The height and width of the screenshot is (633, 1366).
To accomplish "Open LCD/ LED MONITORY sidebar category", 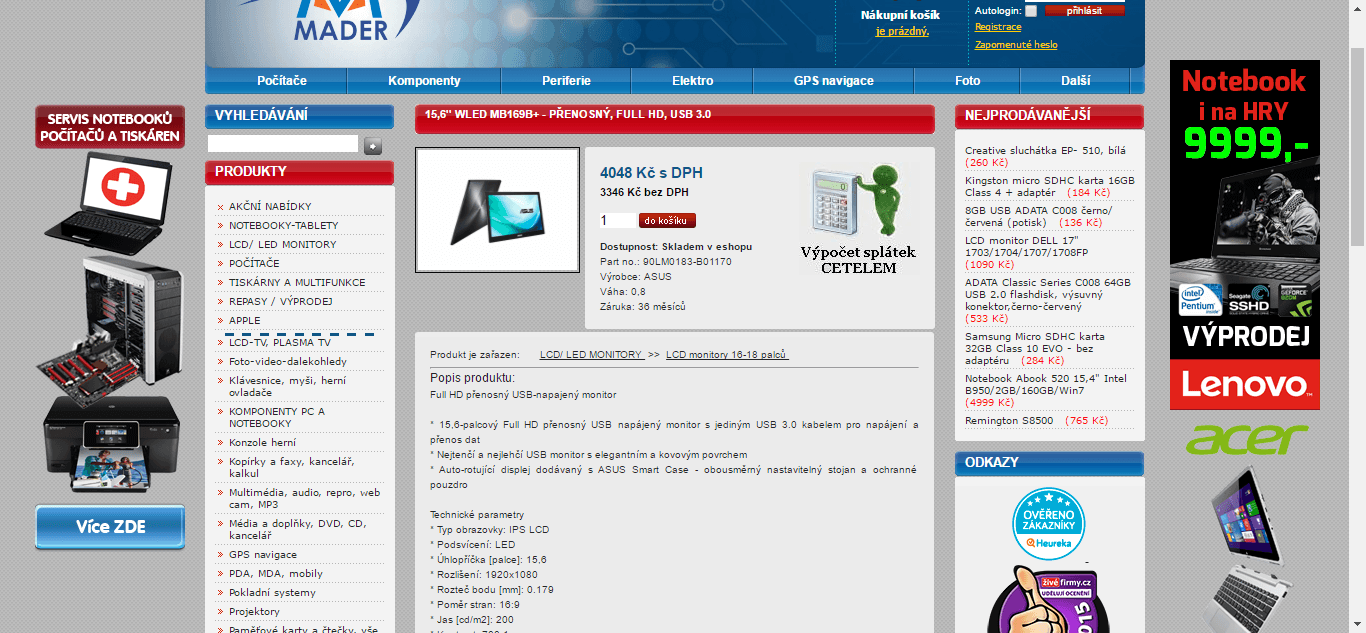I will pyautogui.click(x=283, y=245).
